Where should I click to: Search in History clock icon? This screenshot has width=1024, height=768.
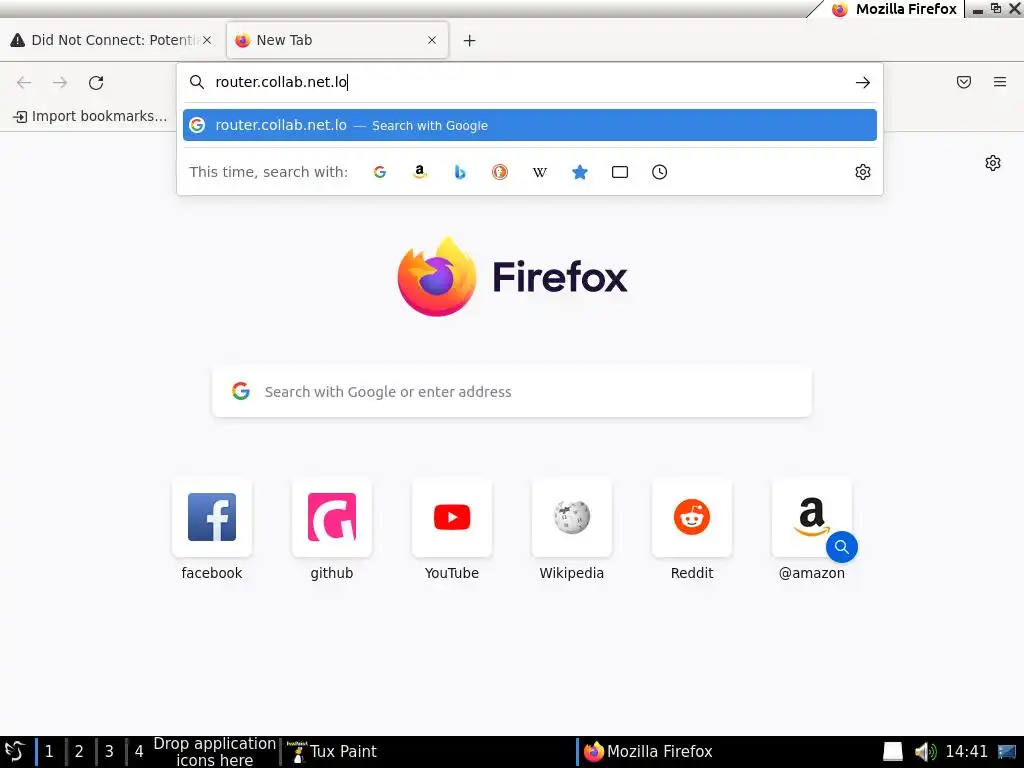click(660, 172)
